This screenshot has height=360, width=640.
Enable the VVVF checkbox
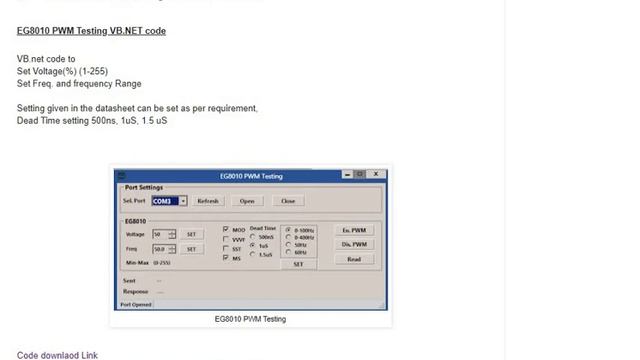click(x=226, y=239)
